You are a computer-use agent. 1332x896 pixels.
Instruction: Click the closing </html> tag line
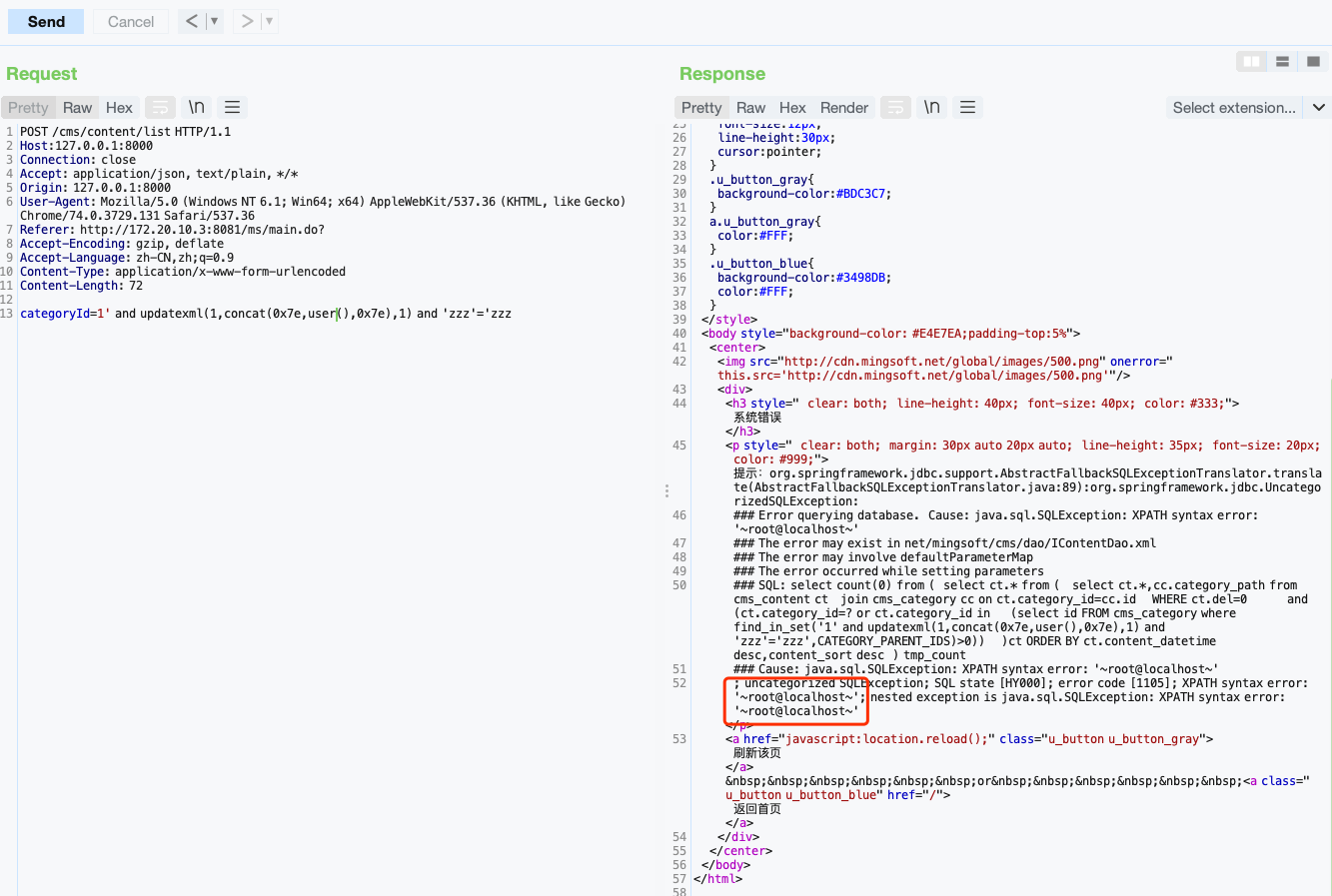[x=717, y=879]
